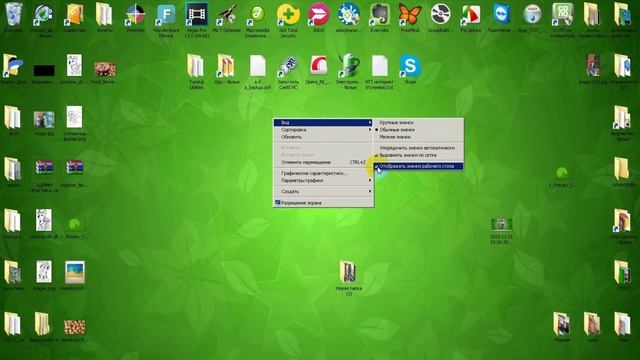The width and height of the screenshot is (640, 360).
Task: Open landscape picture file icon
Action: [x=75, y=272]
